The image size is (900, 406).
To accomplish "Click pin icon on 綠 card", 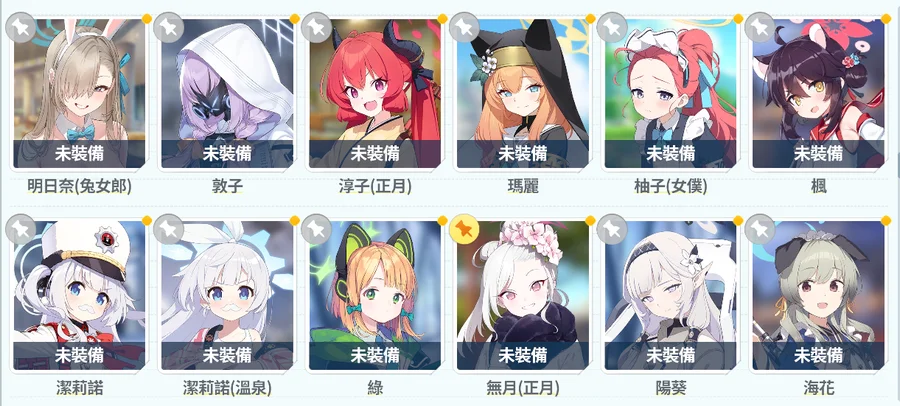I will [x=316, y=229].
